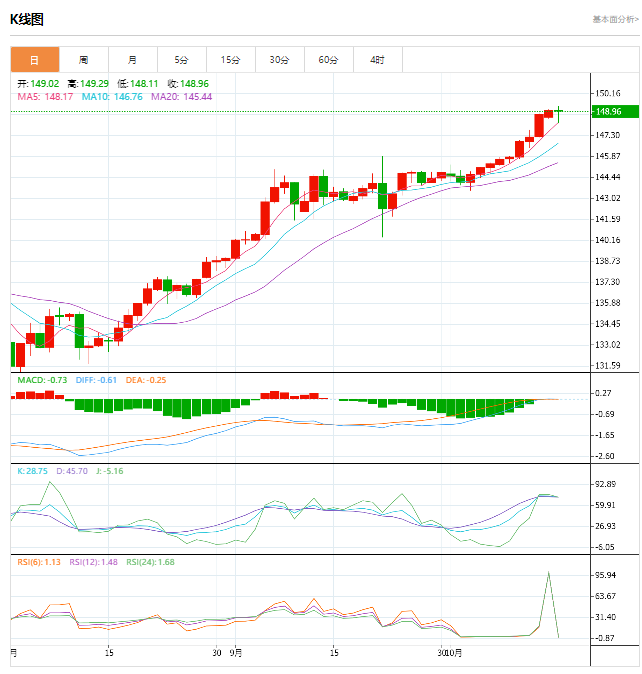Click the 9月 date axis label

[236, 653]
